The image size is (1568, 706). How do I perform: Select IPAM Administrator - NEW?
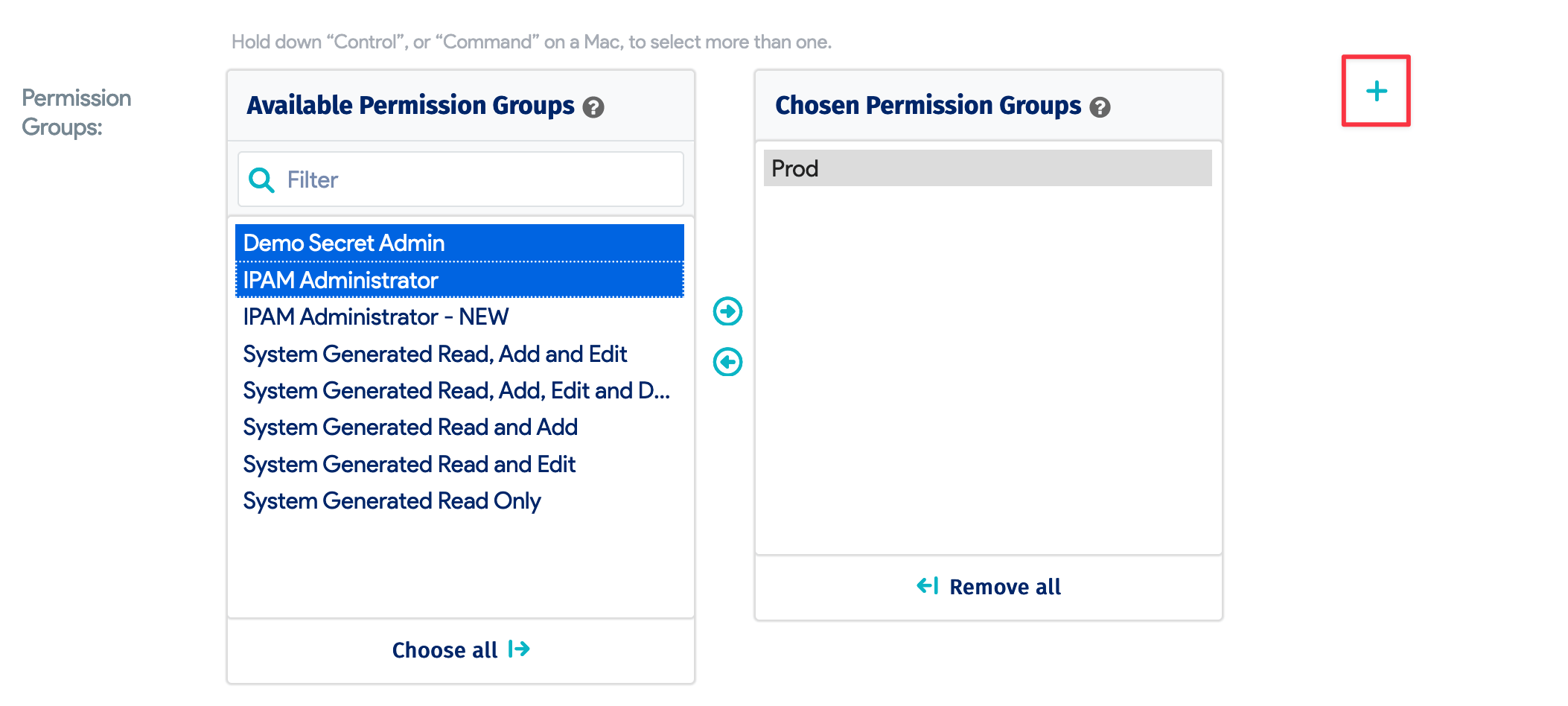tap(375, 317)
